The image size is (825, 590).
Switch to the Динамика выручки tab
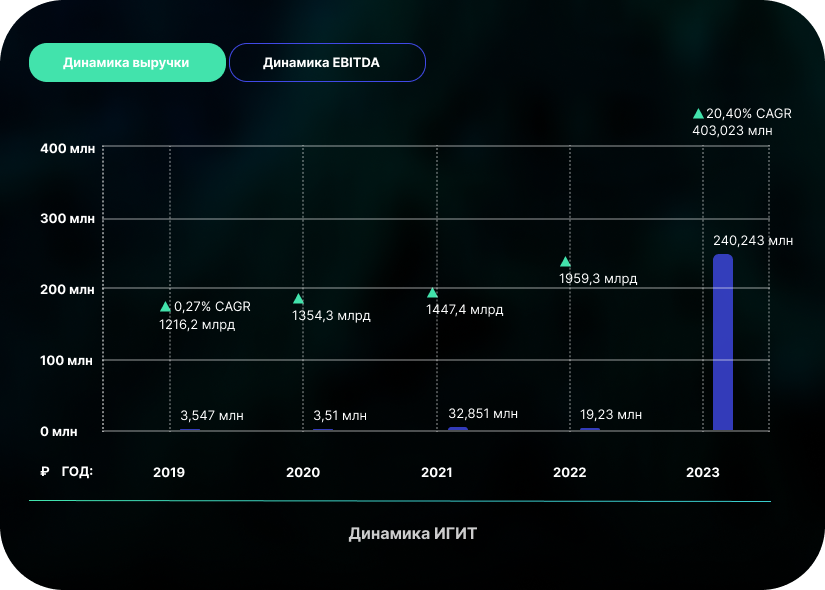click(x=126, y=62)
